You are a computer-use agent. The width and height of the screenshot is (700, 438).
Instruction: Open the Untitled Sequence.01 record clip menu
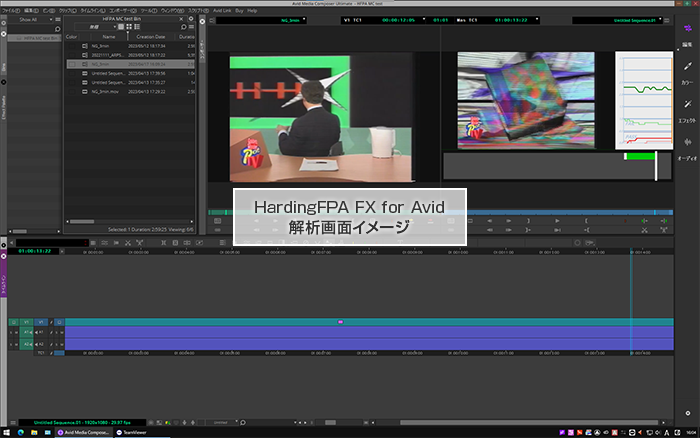coord(617,20)
